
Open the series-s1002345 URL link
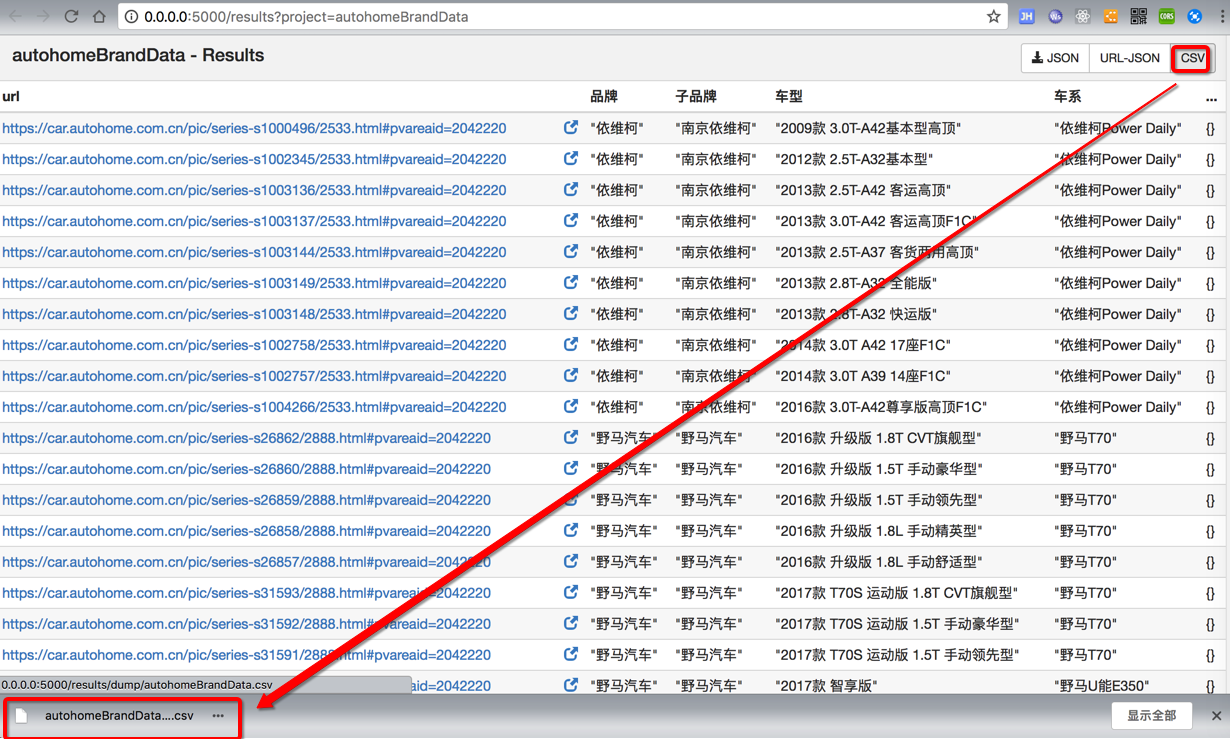click(x=254, y=159)
